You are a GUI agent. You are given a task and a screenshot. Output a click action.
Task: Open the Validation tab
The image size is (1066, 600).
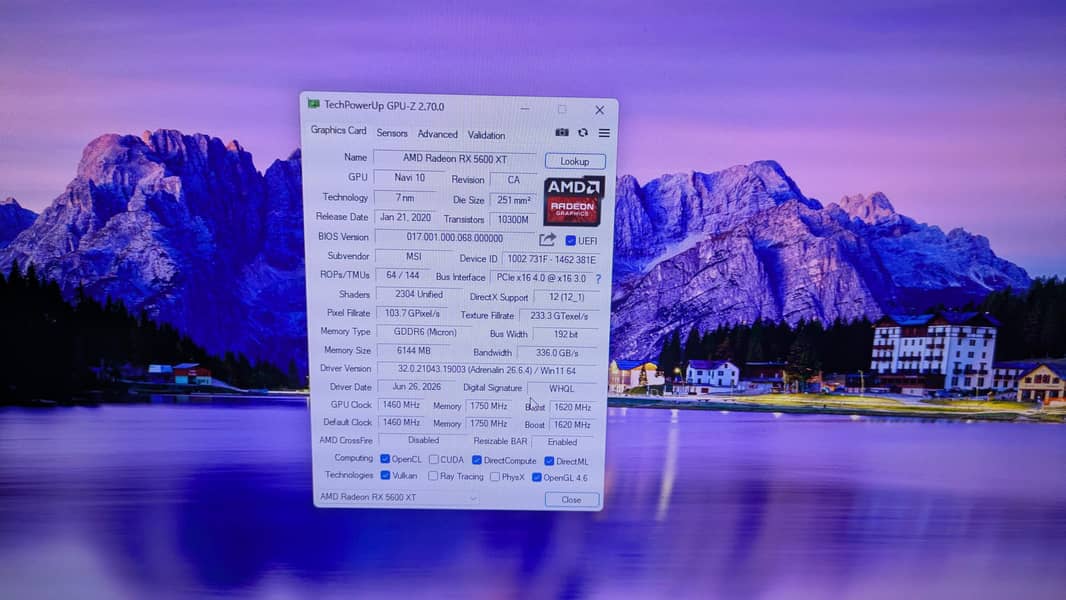[486, 135]
